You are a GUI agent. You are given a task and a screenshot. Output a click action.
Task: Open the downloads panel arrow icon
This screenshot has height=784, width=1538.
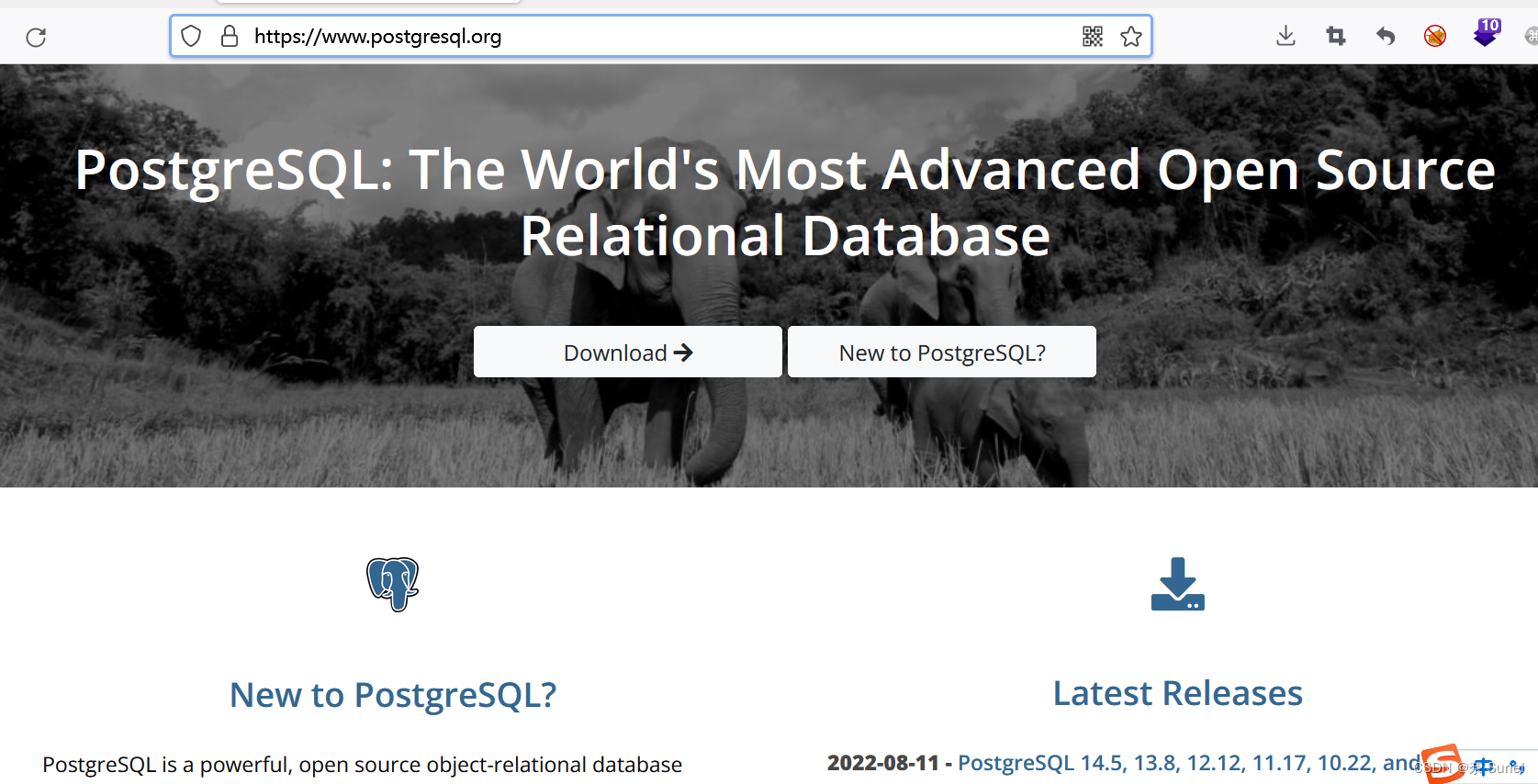(1285, 36)
